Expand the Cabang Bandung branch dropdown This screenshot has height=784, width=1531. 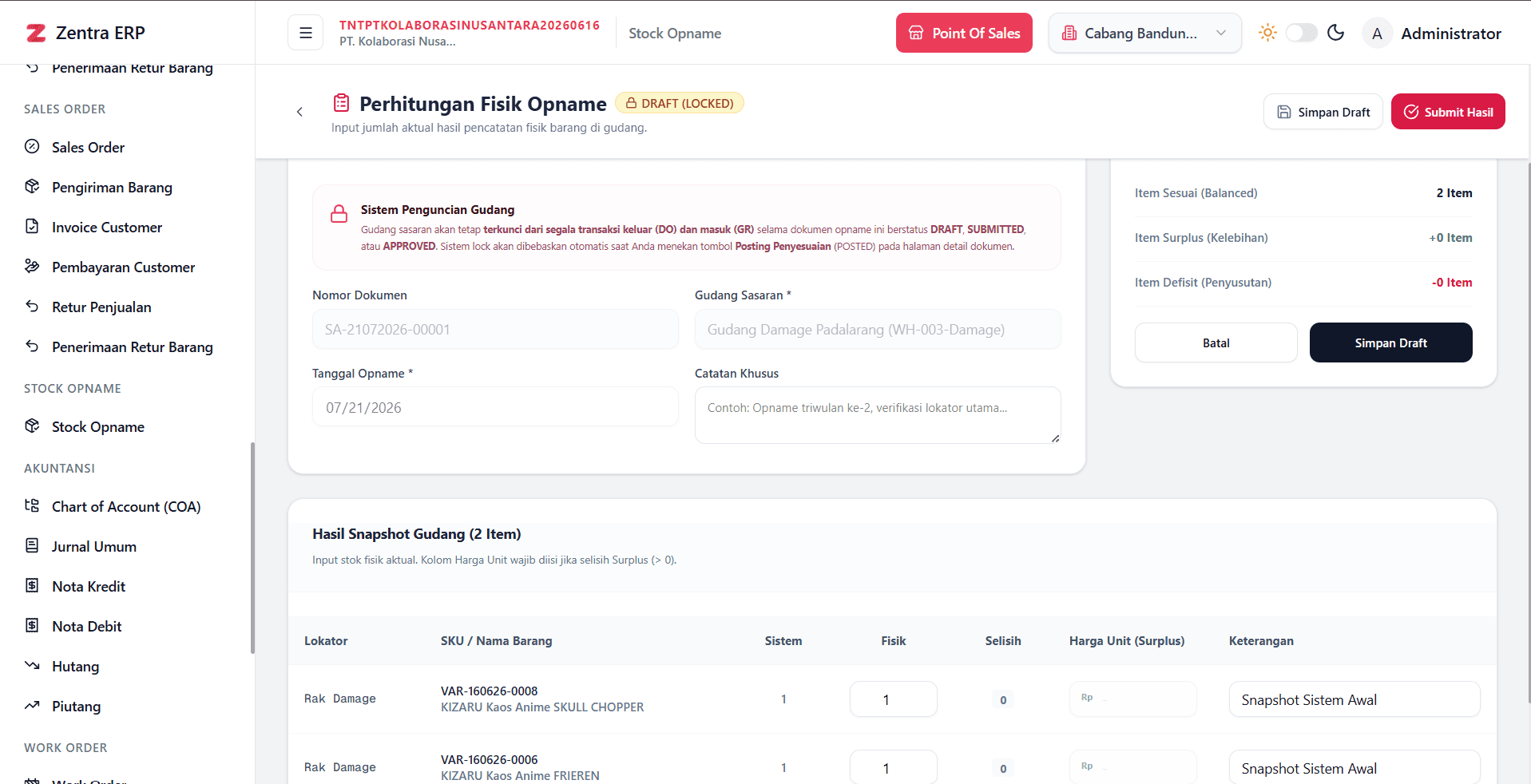pos(1144,33)
